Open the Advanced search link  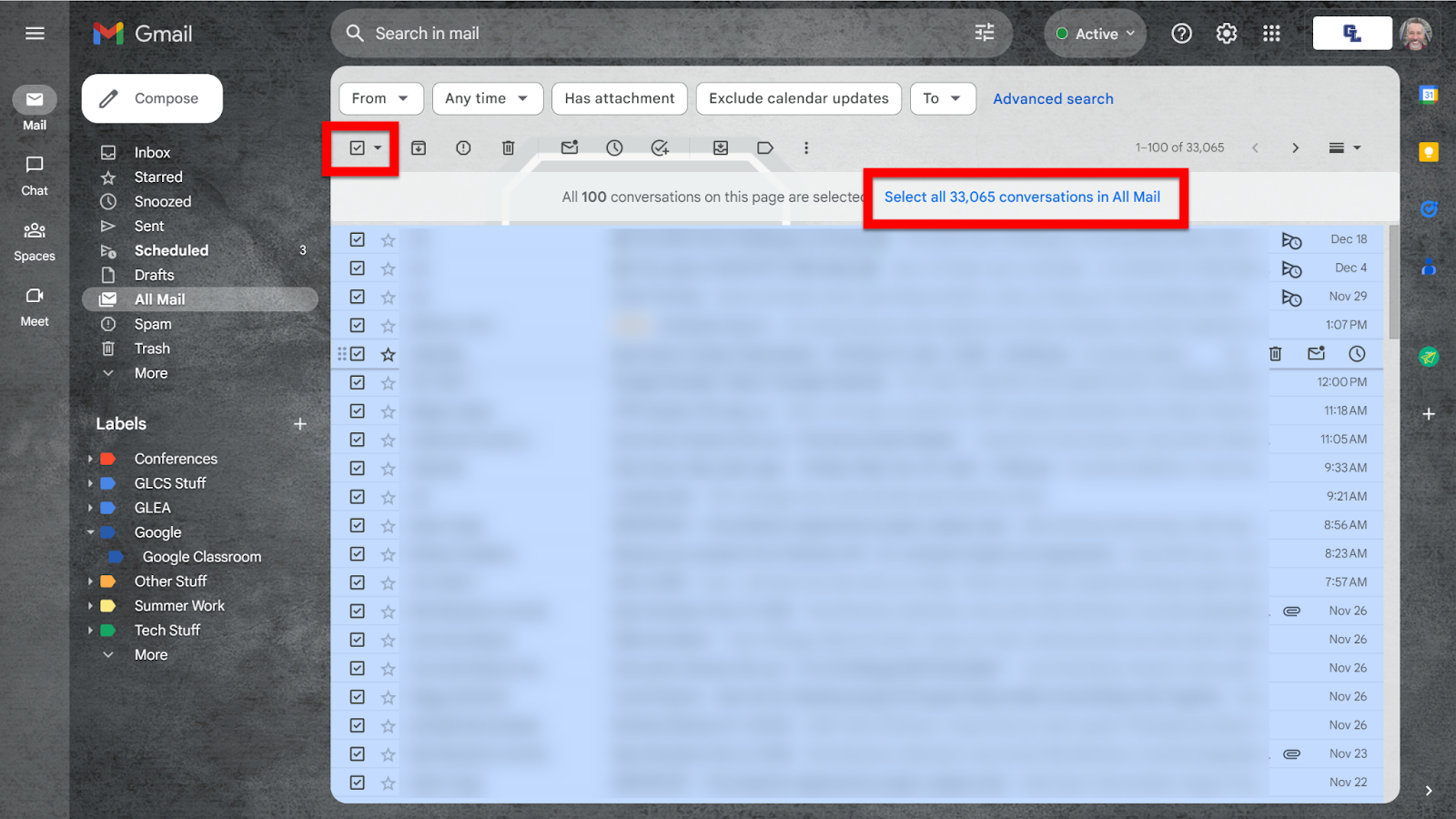(x=1053, y=98)
